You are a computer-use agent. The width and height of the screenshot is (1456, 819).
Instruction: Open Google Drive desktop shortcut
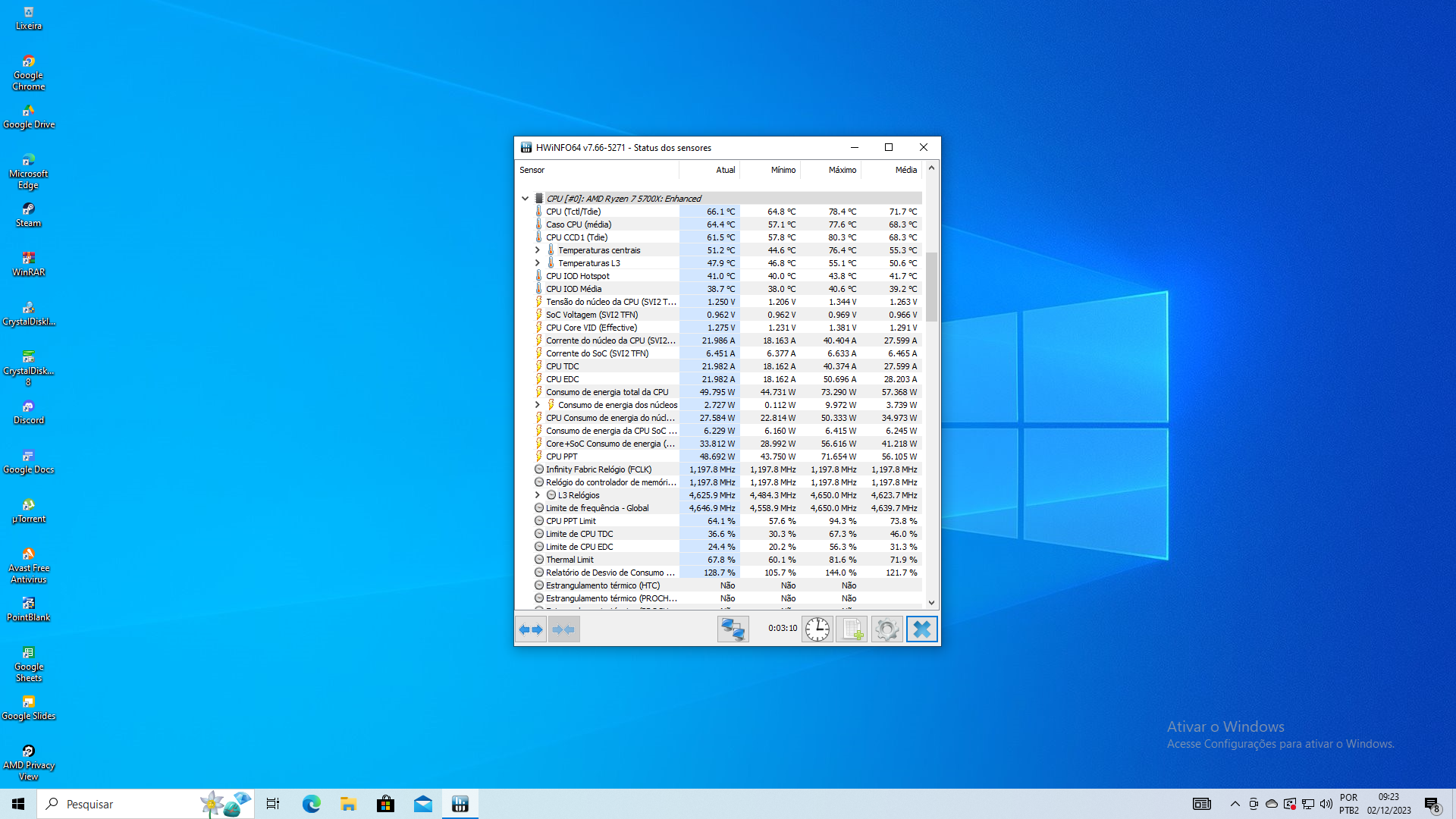click(29, 117)
